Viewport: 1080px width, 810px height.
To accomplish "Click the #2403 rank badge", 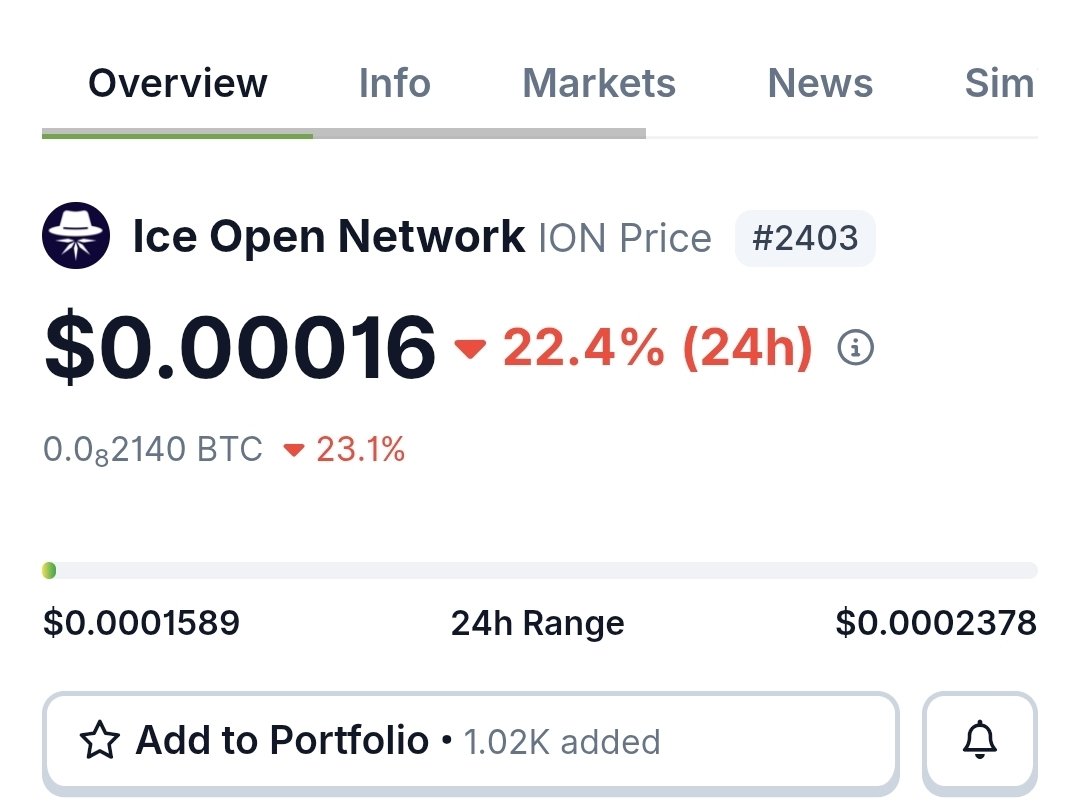I will click(x=805, y=238).
